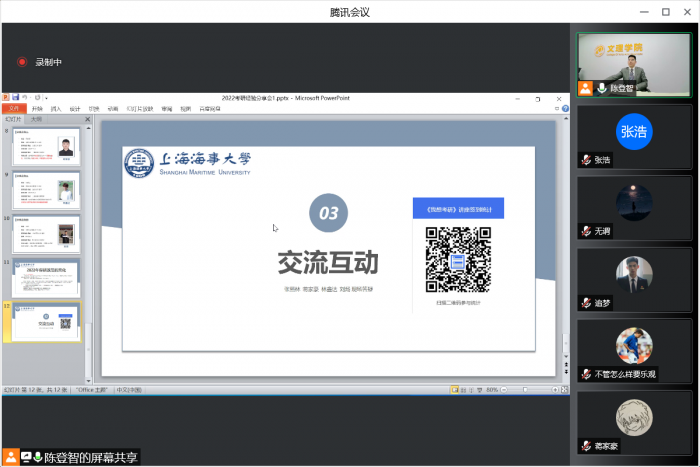Click the zoom slider handle
Screen dimensions: 700x467
525,390
